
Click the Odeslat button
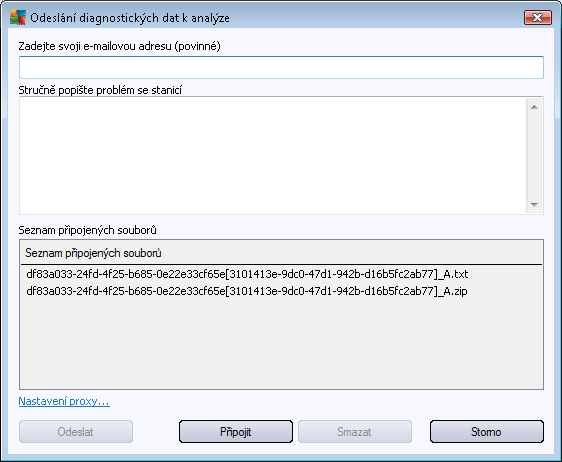pyautogui.click(x=76, y=432)
